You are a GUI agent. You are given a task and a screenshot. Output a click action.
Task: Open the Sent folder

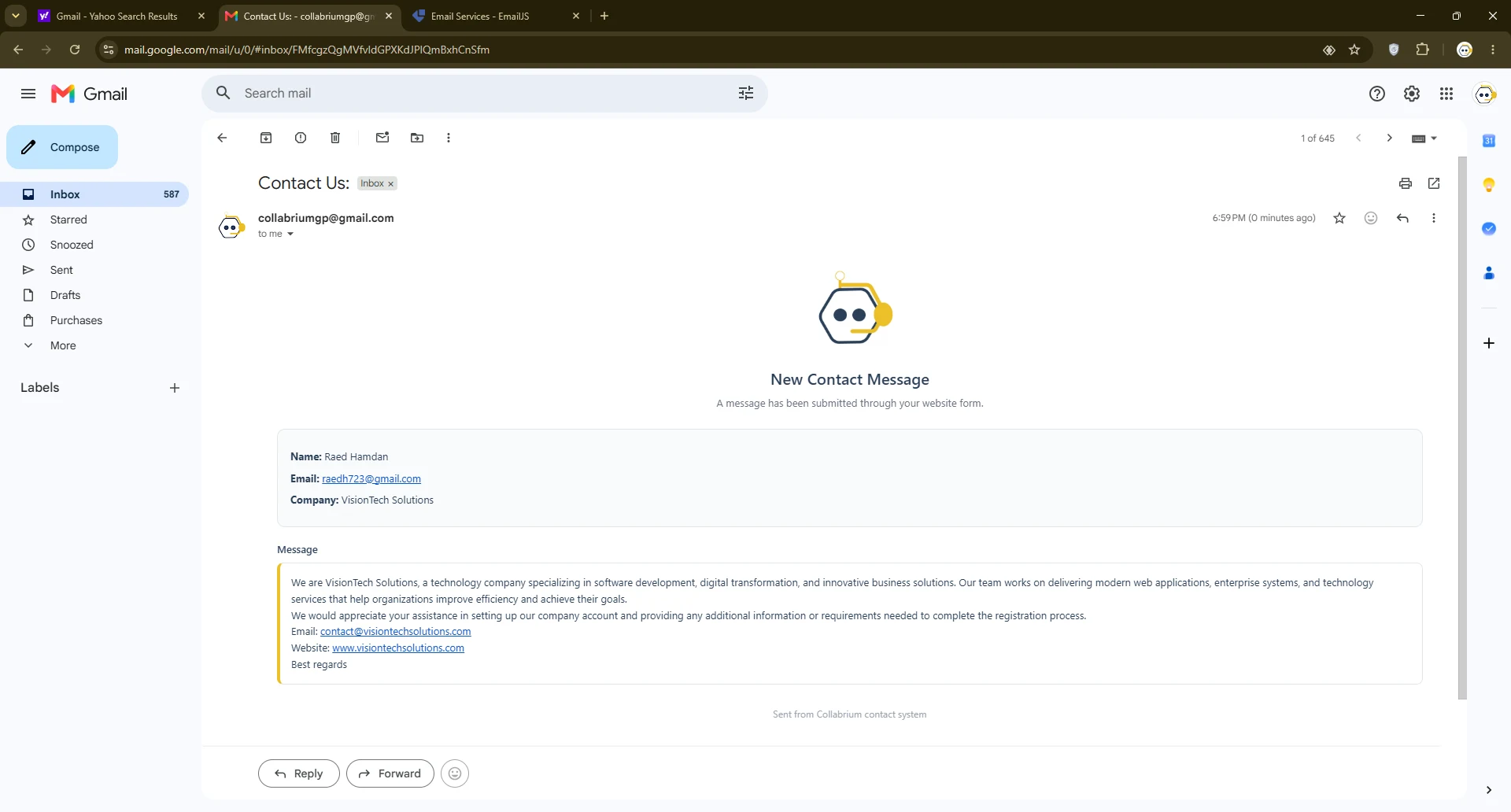click(61, 270)
